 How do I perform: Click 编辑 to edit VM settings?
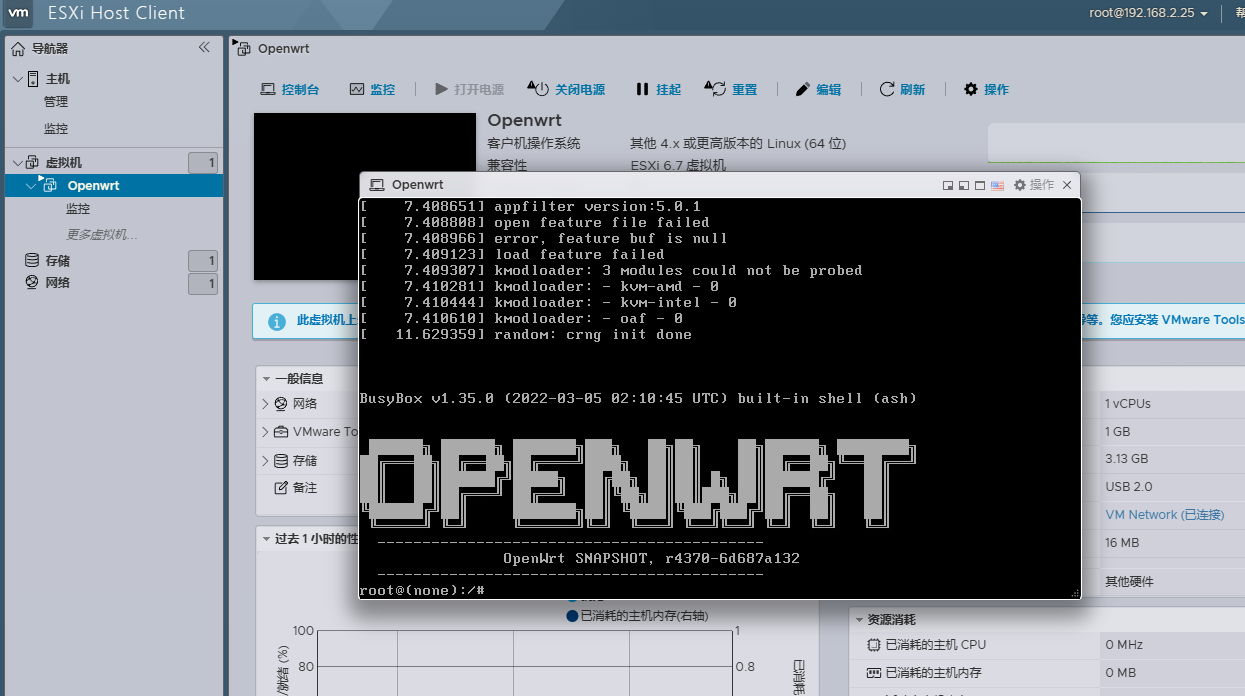[x=818, y=89]
